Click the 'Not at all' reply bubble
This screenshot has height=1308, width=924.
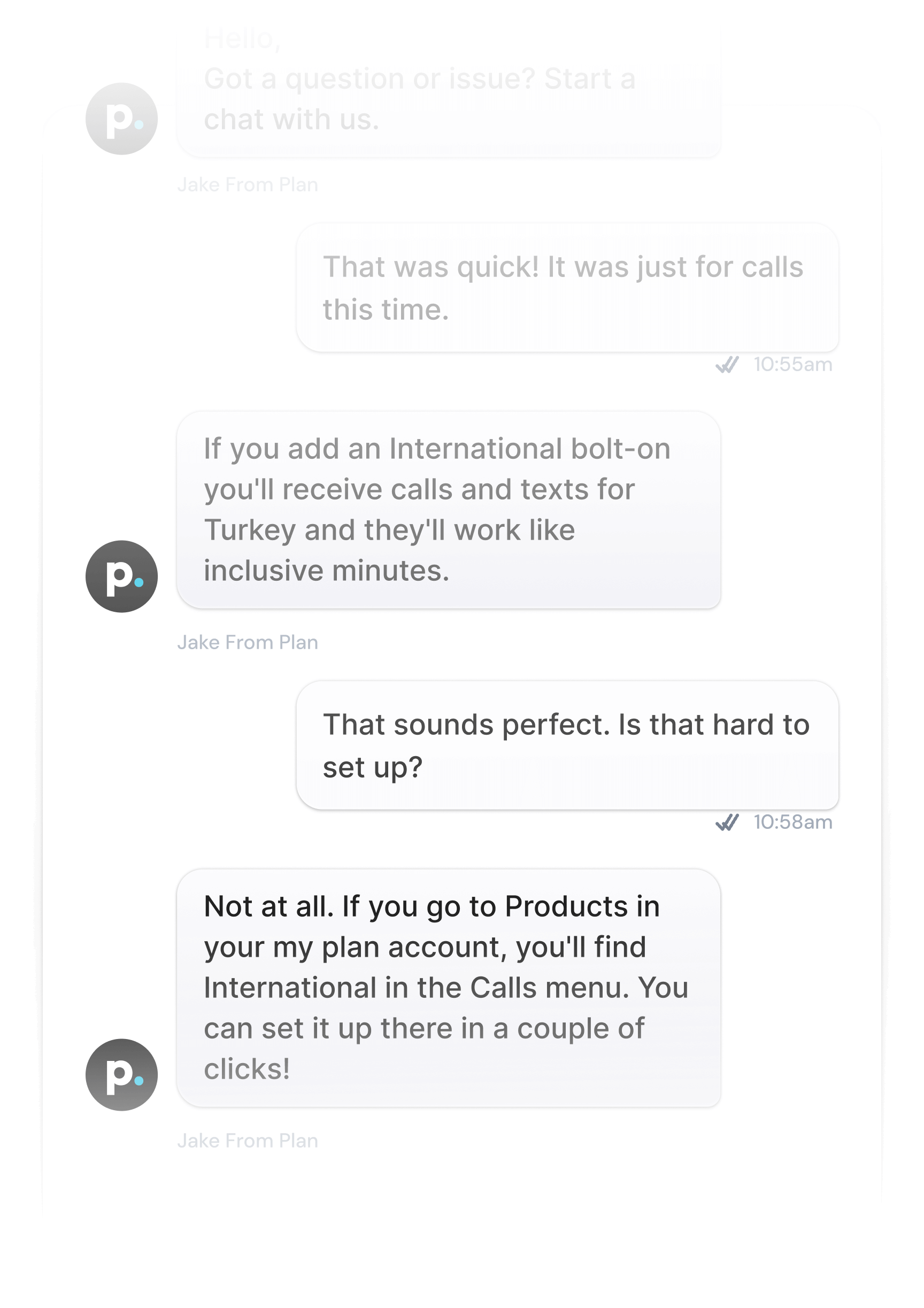pyautogui.click(x=450, y=988)
